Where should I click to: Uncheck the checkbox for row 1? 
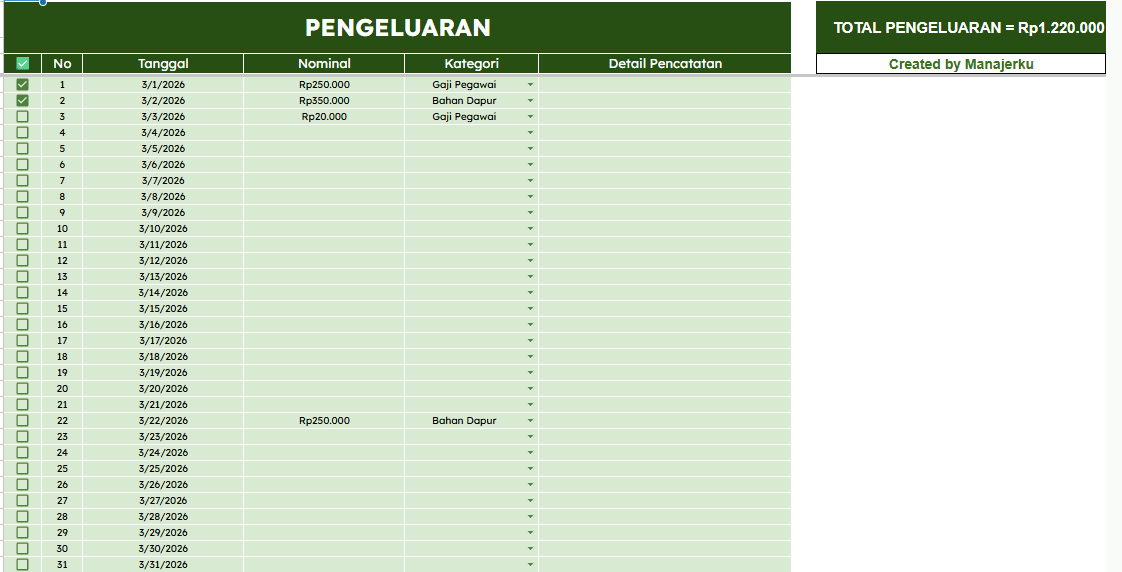(x=22, y=84)
